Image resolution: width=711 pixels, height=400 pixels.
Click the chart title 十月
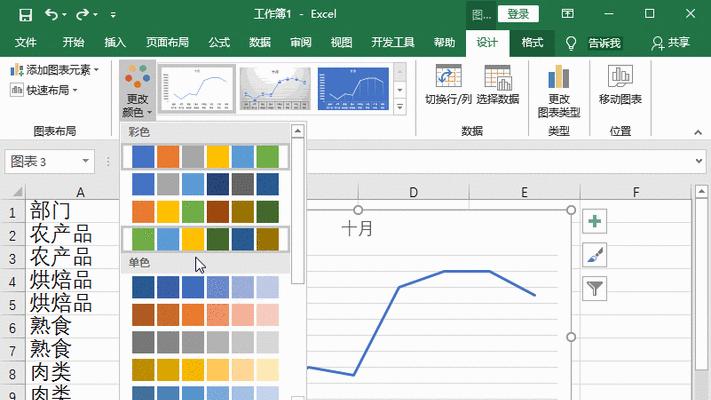357,228
